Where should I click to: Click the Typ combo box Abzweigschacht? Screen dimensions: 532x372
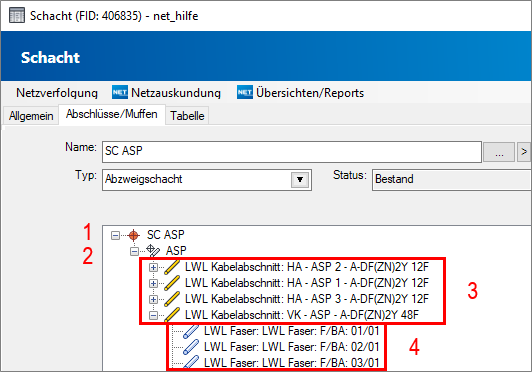[207, 180]
